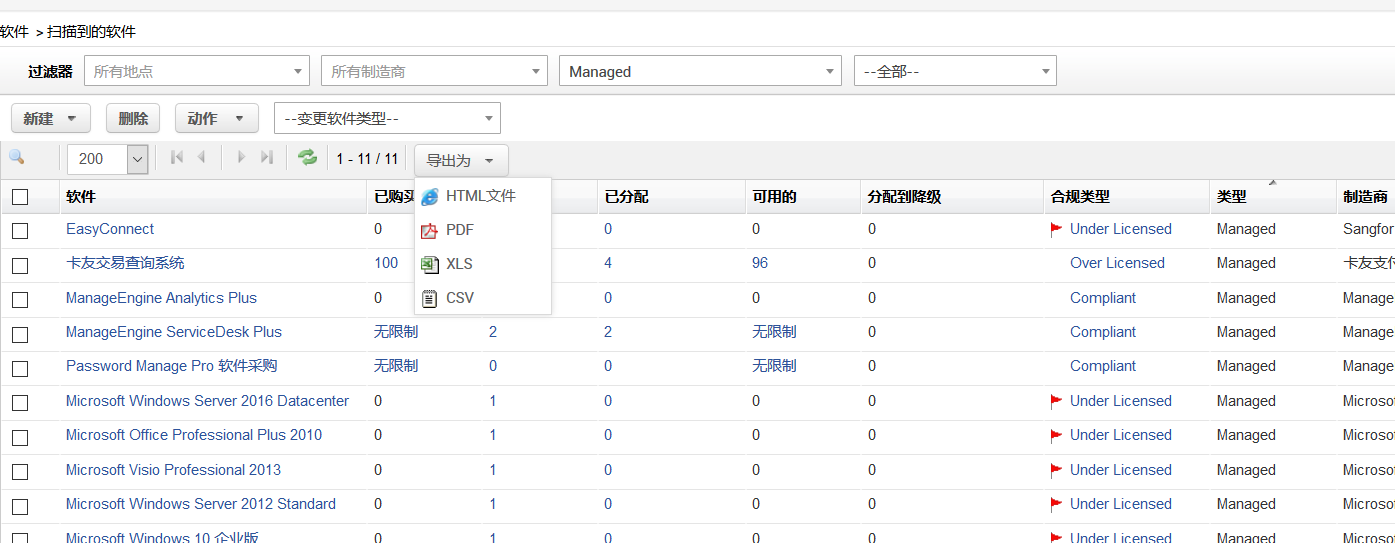Click the magnifier search icon

pos(16,158)
